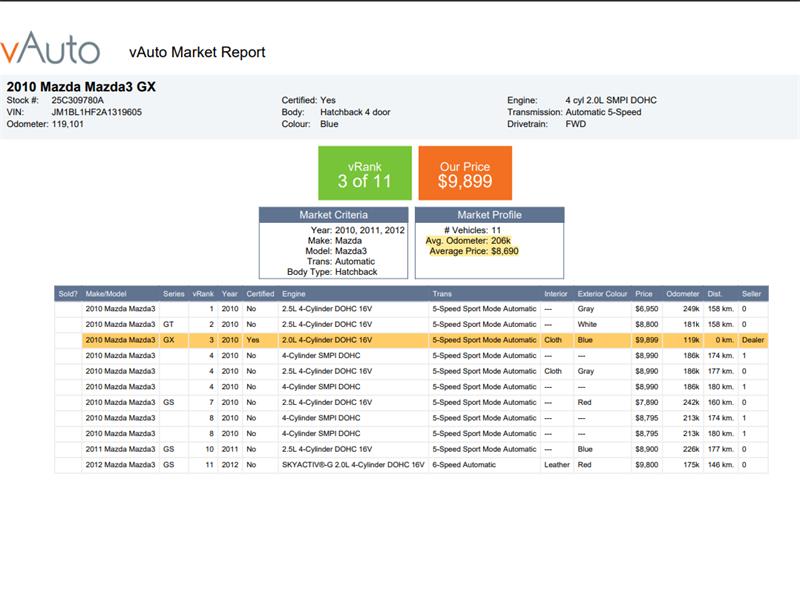The height and width of the screenshot is (598, 800).
Task: Click the Certified: Yes field
Action: [x=309, y=100]
